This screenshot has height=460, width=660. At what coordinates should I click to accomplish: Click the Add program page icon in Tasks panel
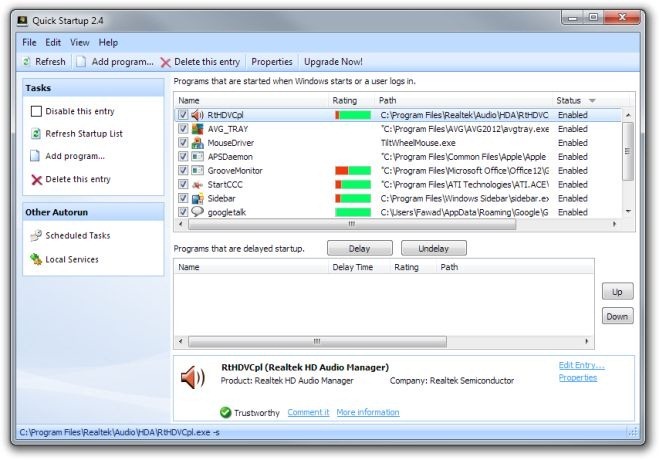[x=35, y=156]
